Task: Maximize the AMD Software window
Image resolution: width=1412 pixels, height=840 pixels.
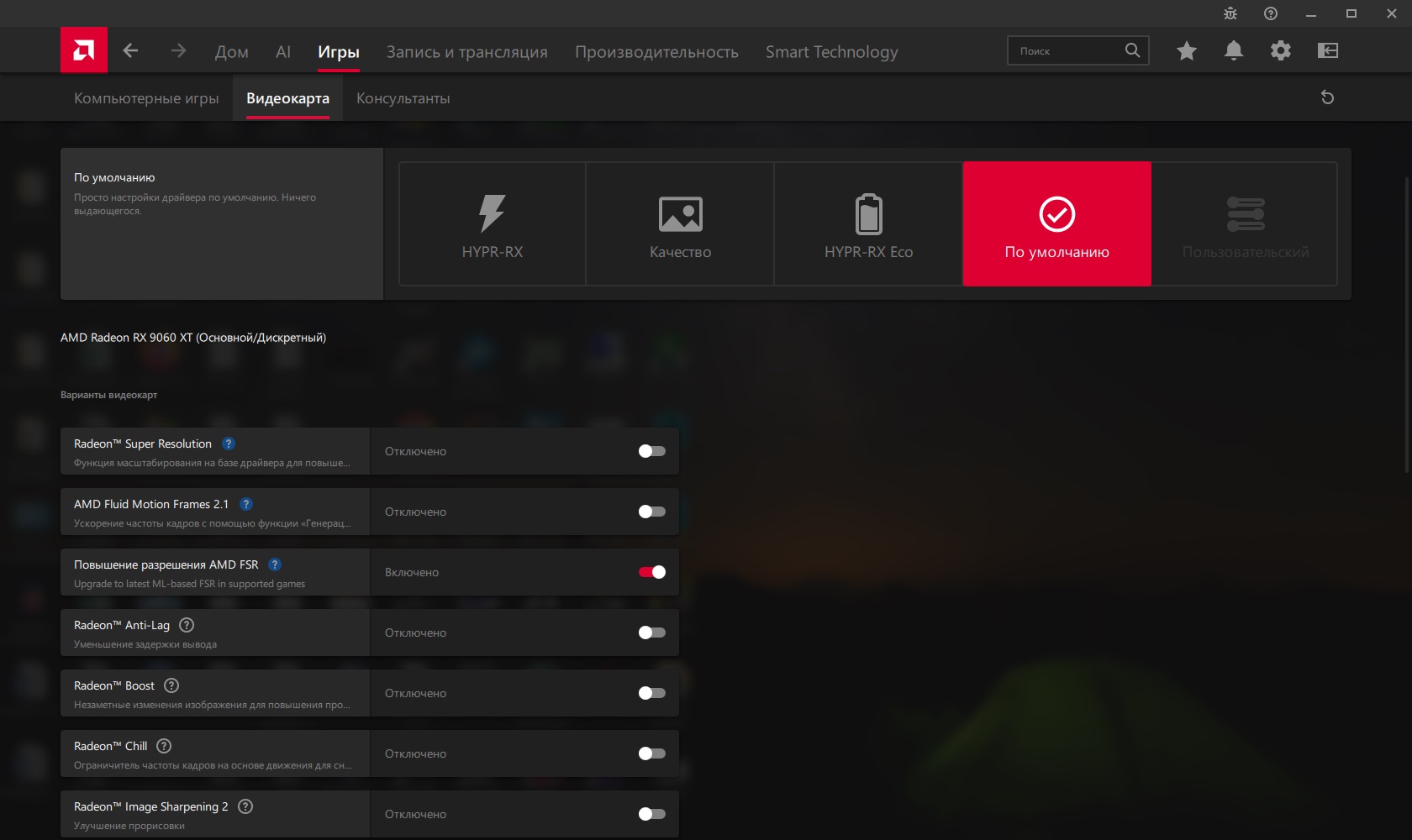Action: click(x=1351, y=13)
